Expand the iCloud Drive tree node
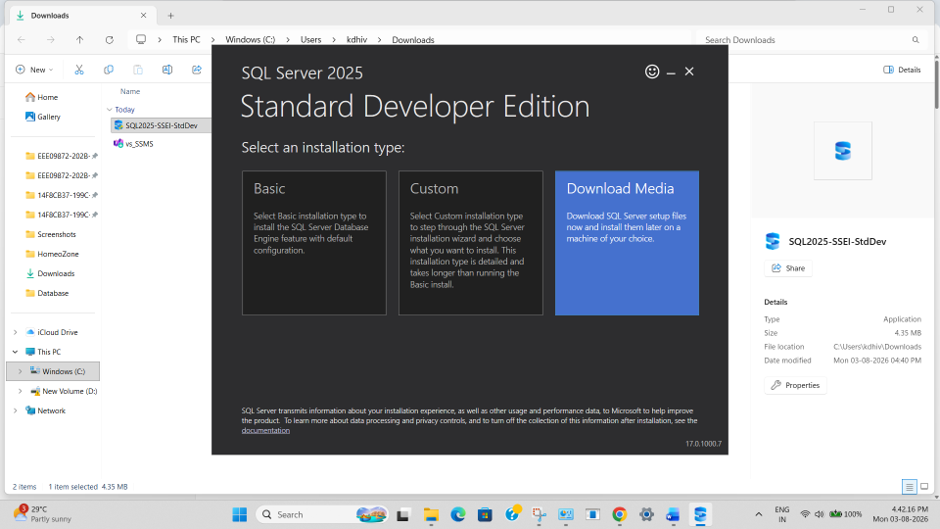 click(x=16, y=332)
